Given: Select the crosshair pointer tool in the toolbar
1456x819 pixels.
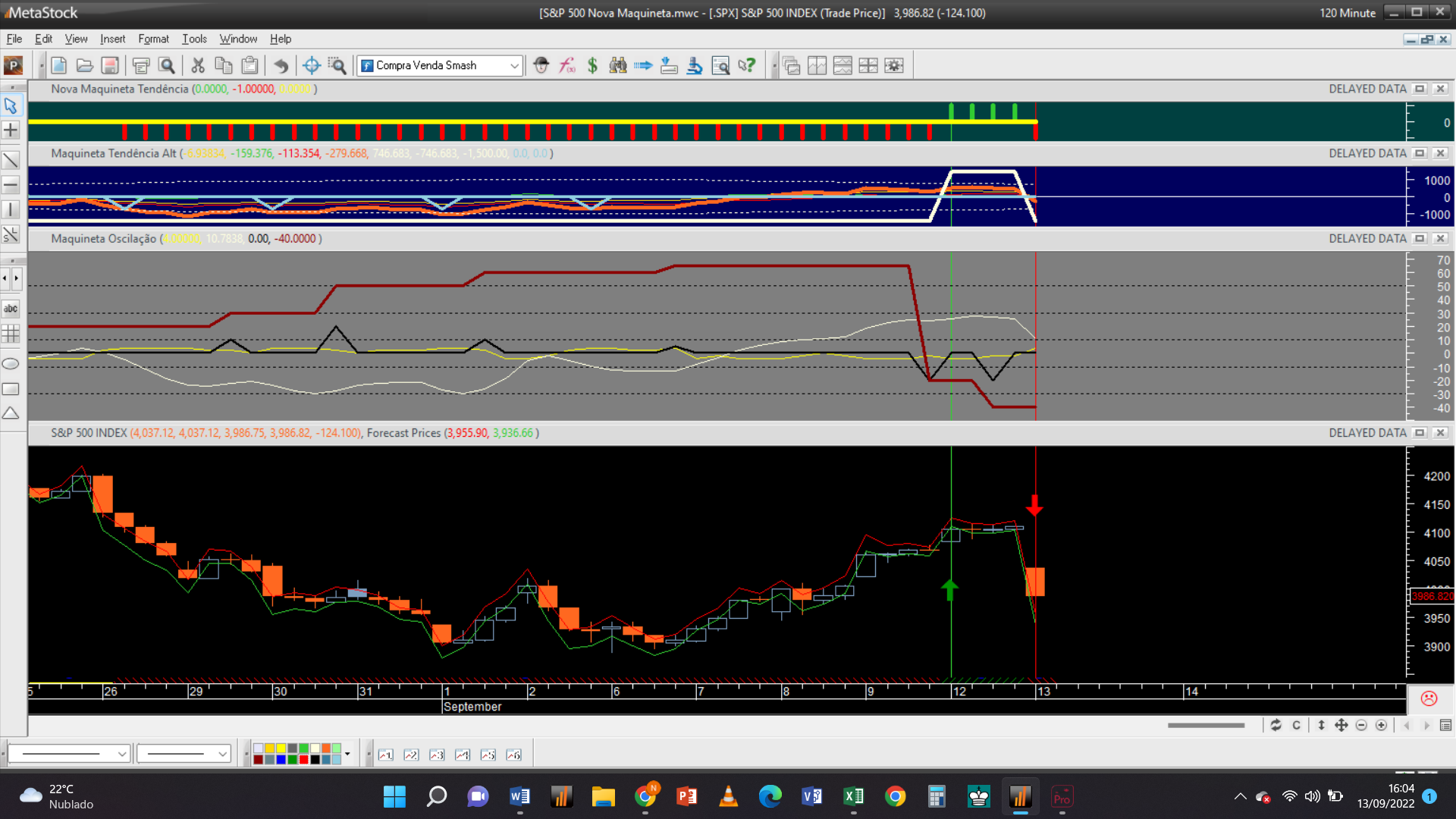Looking at the screenshot, I should tap(311, 66).
